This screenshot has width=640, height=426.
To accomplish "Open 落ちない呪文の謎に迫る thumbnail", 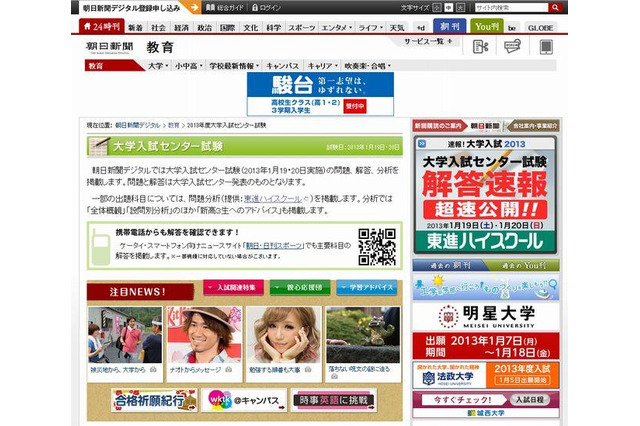I will (x=363, y=335).
